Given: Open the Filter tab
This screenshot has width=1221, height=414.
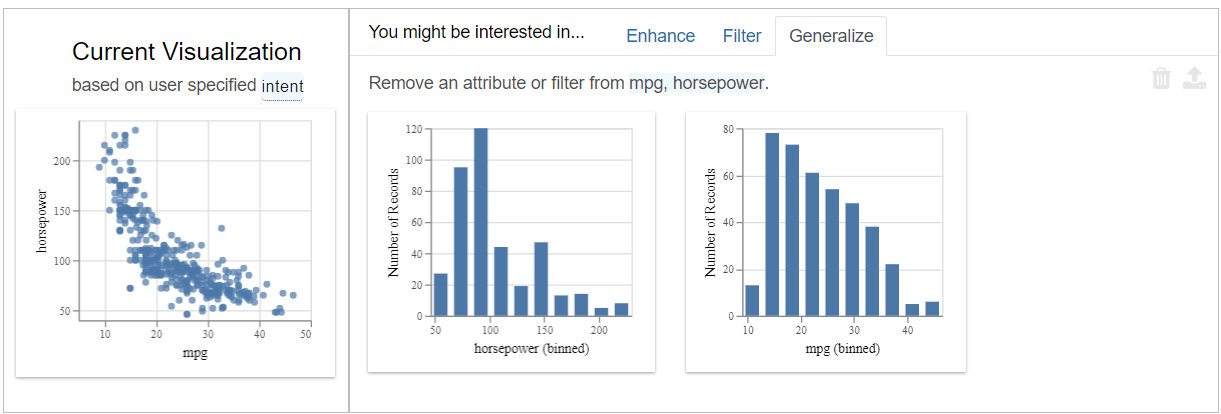Looking at the screenshot, I should click(742, 36).
